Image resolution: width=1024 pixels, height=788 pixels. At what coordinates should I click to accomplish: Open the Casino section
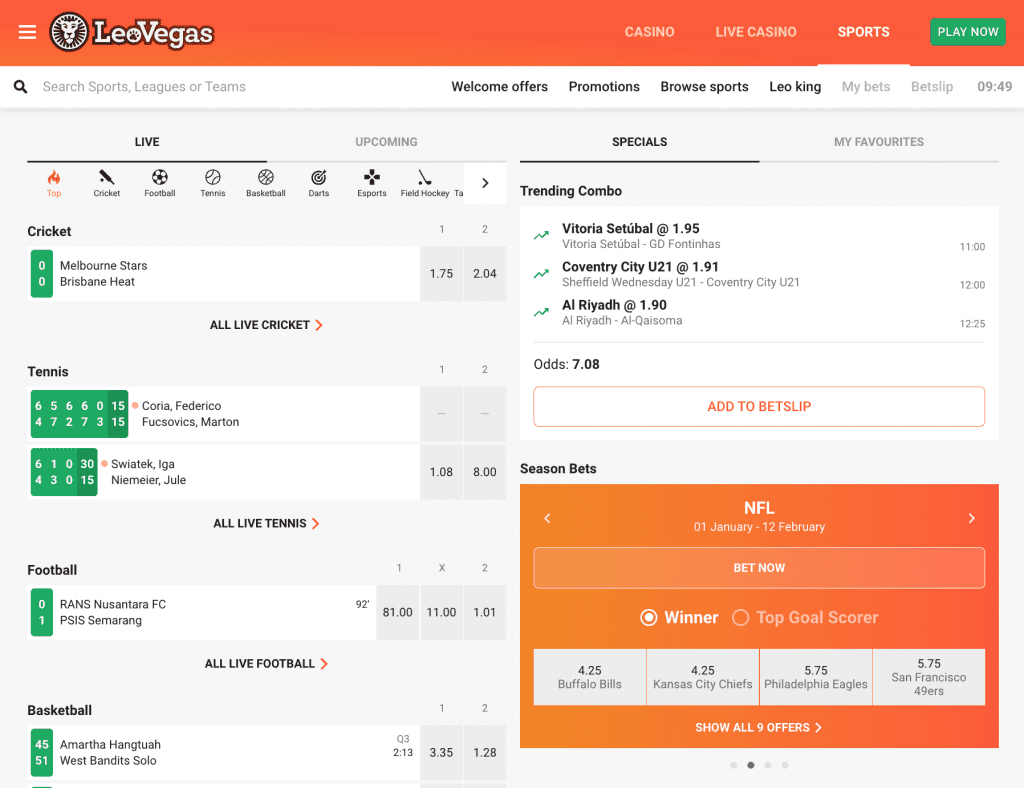tap(649, 32)
